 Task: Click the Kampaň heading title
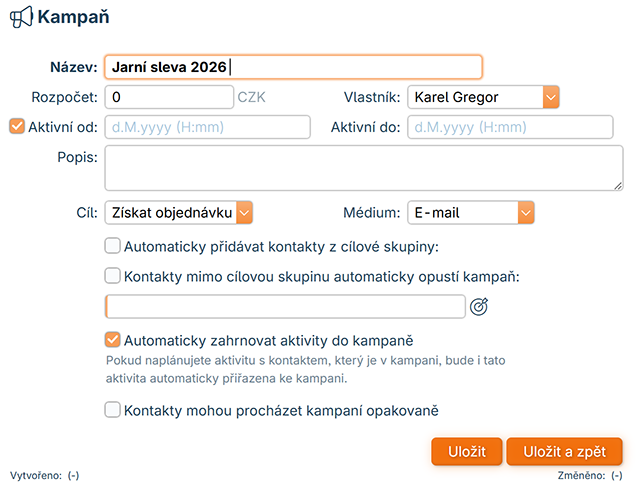[73, 18]
